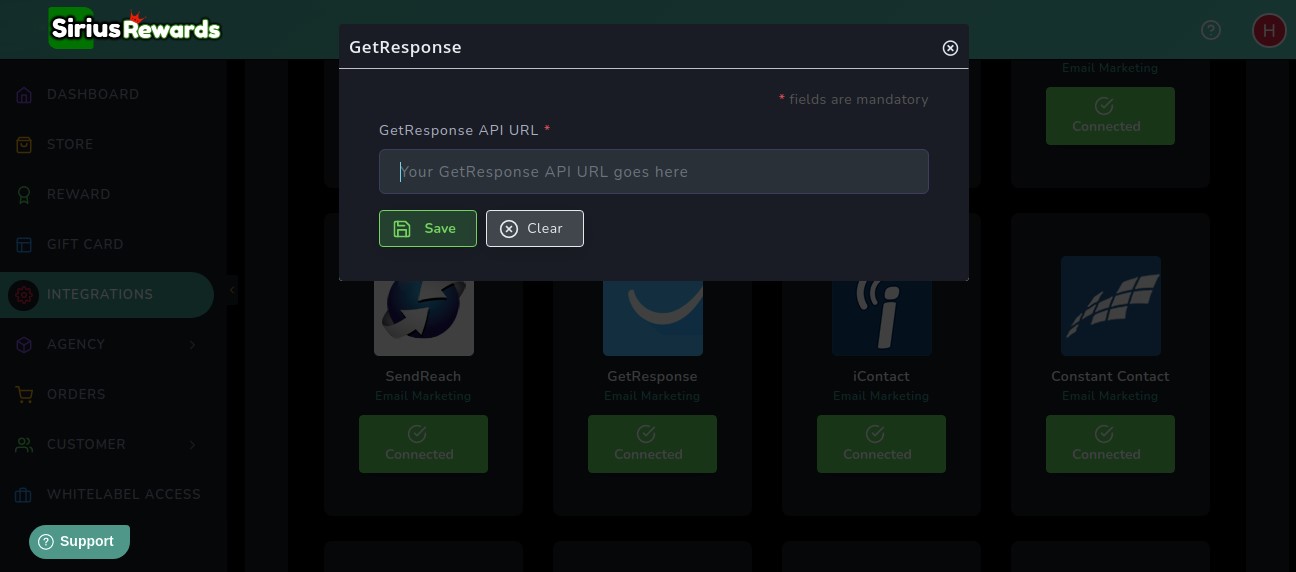Select Integrations in sidebar
This screenshot has height=572, width=1296.
pos(106,295)
